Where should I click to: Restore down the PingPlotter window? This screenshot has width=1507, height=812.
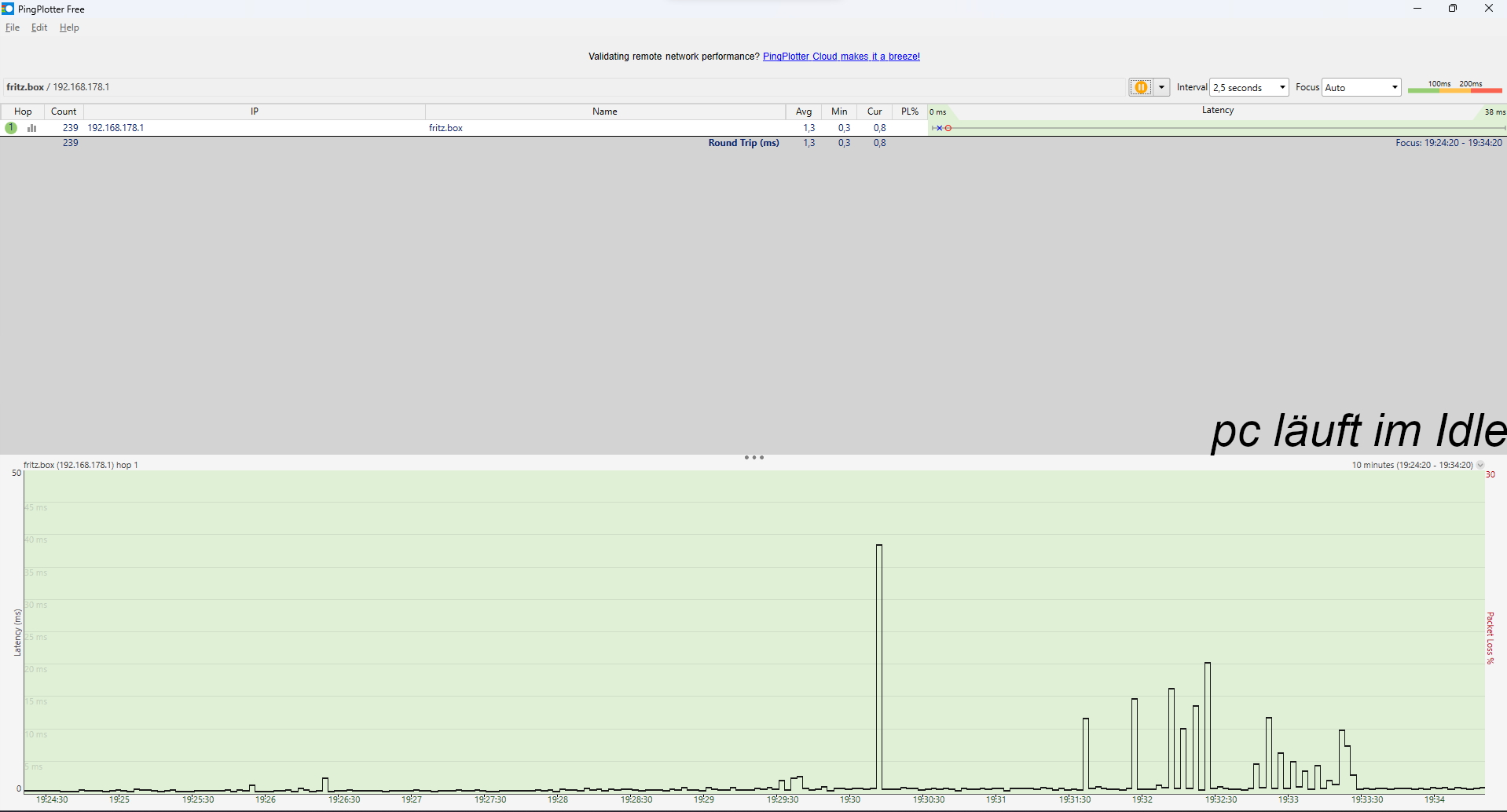1453,9
